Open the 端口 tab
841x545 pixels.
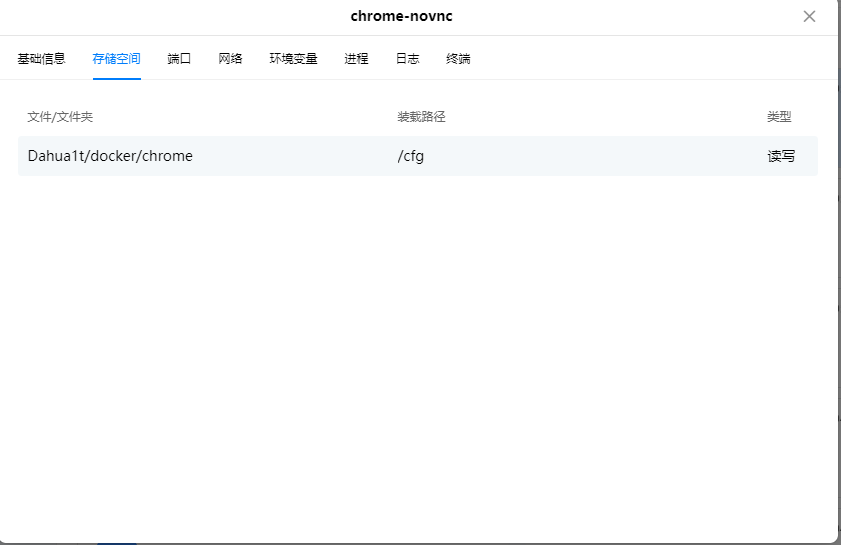(179, 58)
